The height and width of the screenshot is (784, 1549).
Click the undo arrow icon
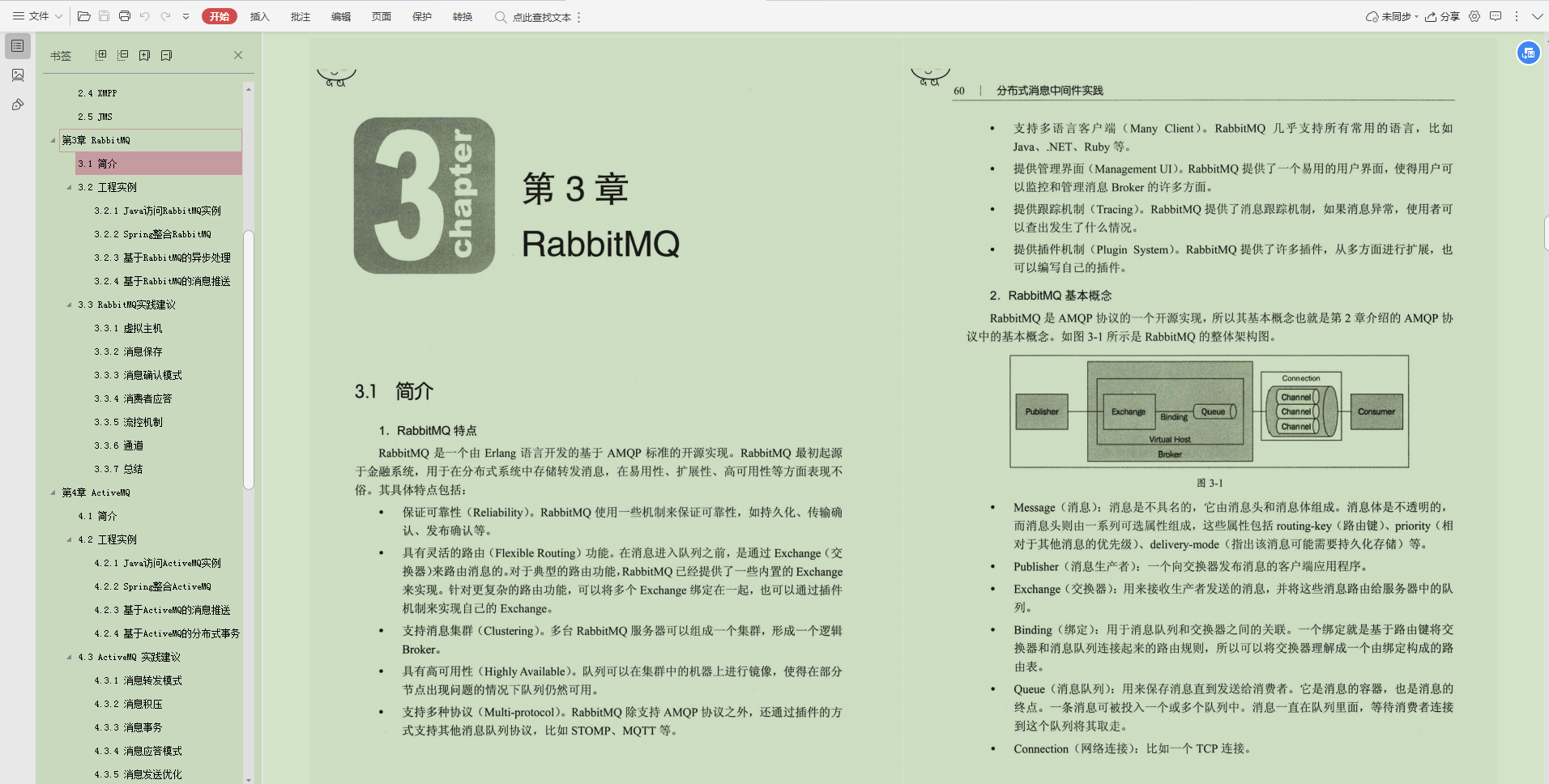145,16
